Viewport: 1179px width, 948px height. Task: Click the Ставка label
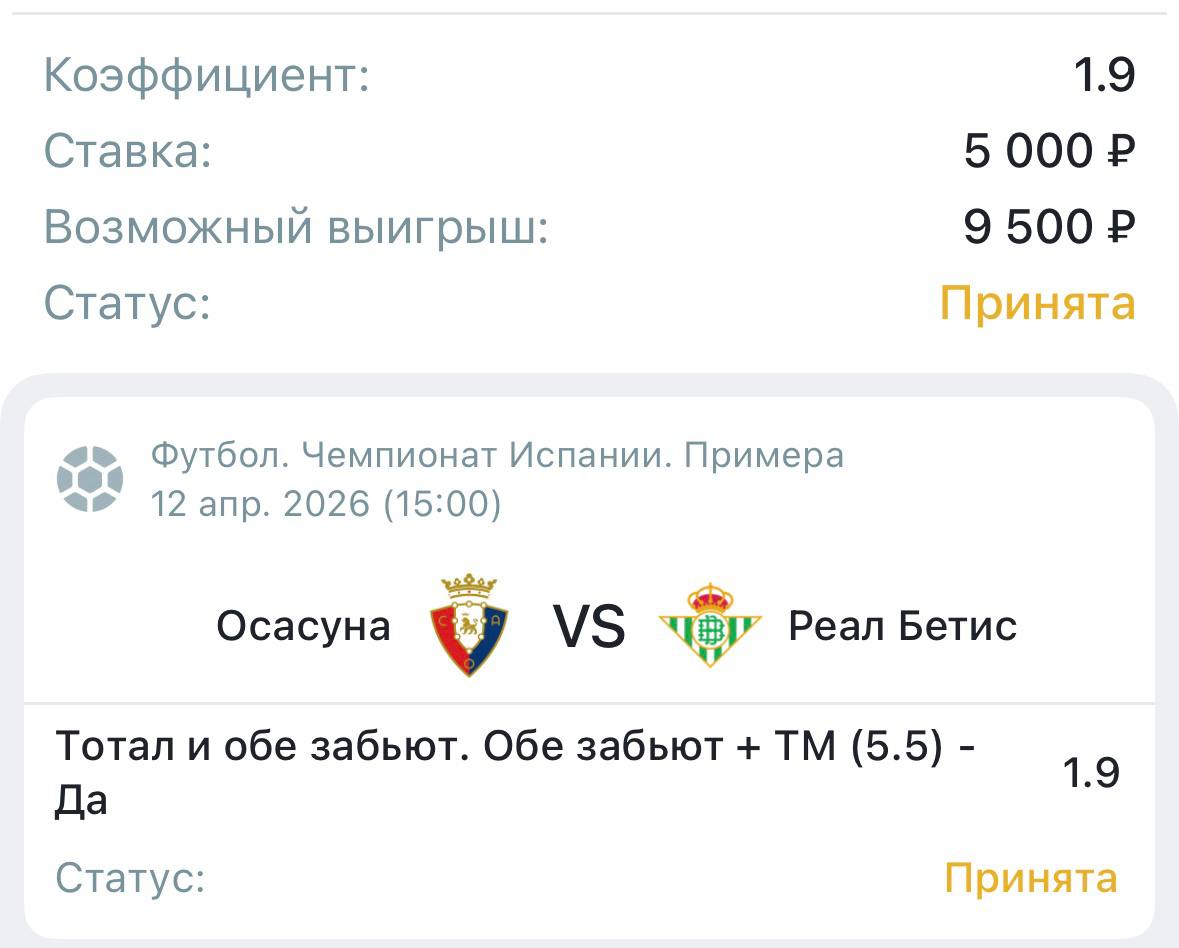[128, 152]
